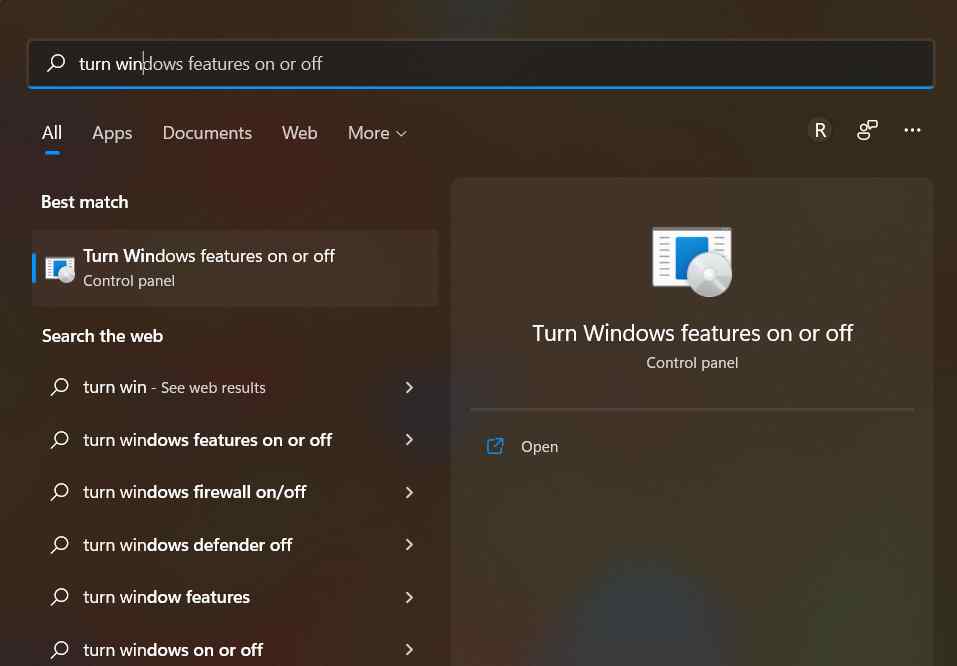Click the magnifier icon in search box

pos(56,63)
